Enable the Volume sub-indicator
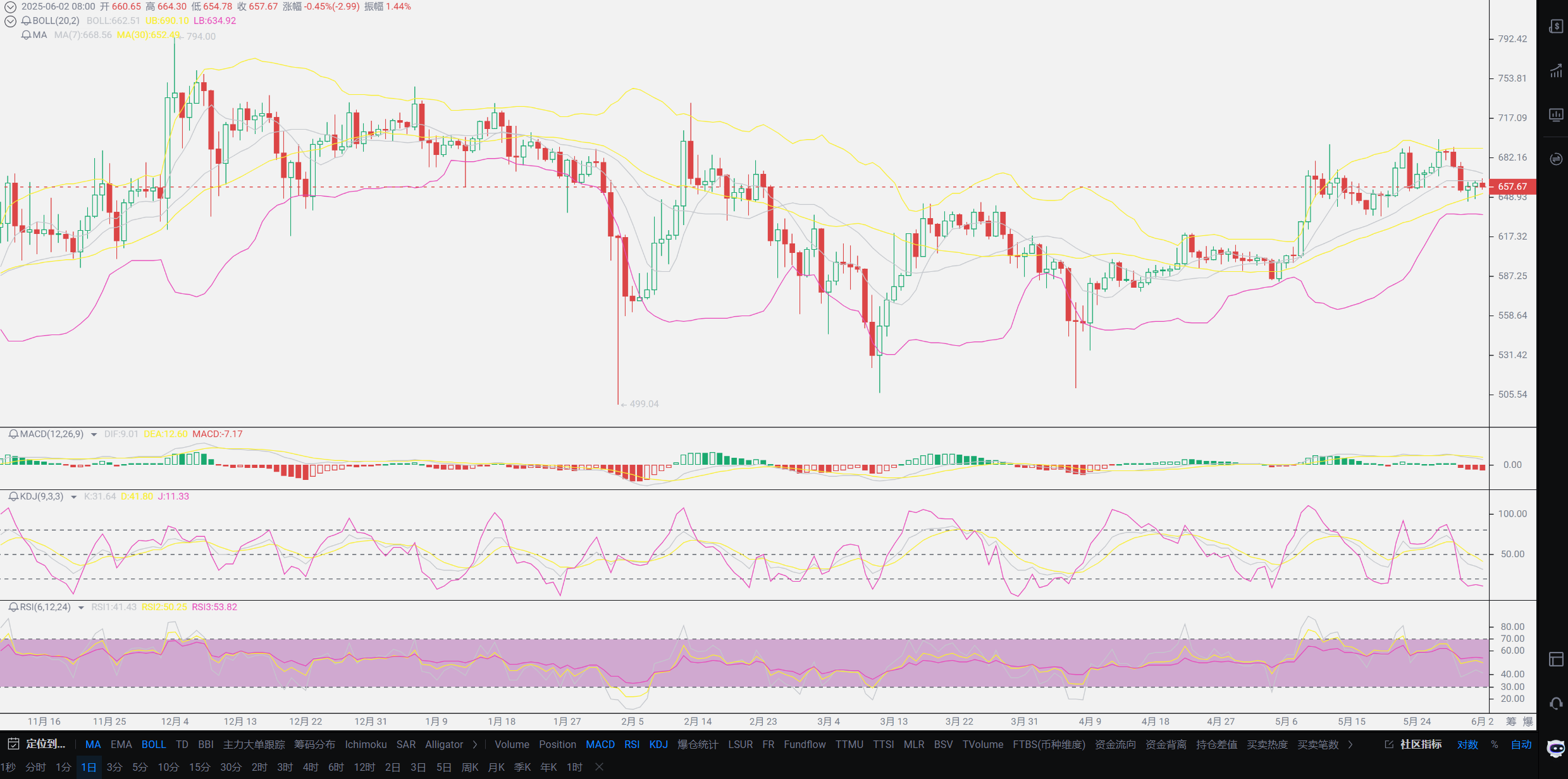This screenshot has width=1568, height=779. coord(512,744)
